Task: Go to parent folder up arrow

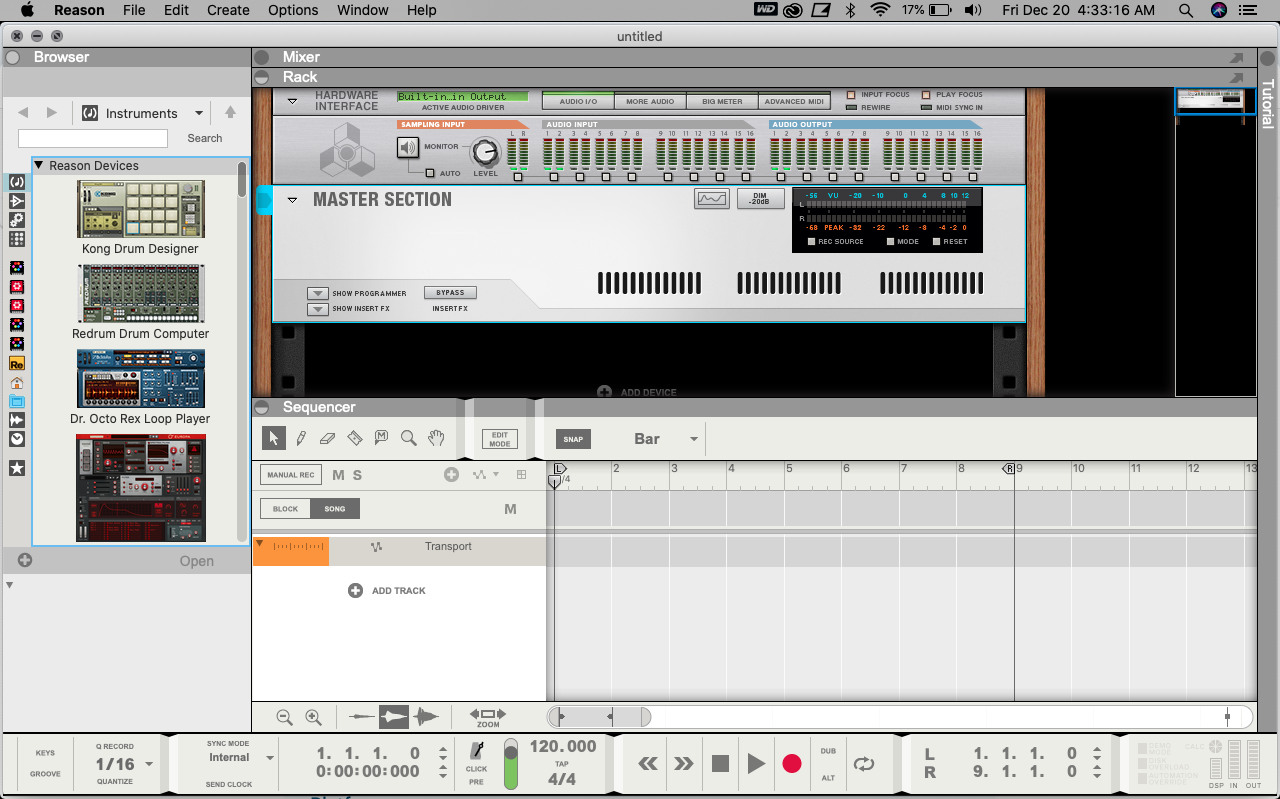Action: tap(230, 113)
